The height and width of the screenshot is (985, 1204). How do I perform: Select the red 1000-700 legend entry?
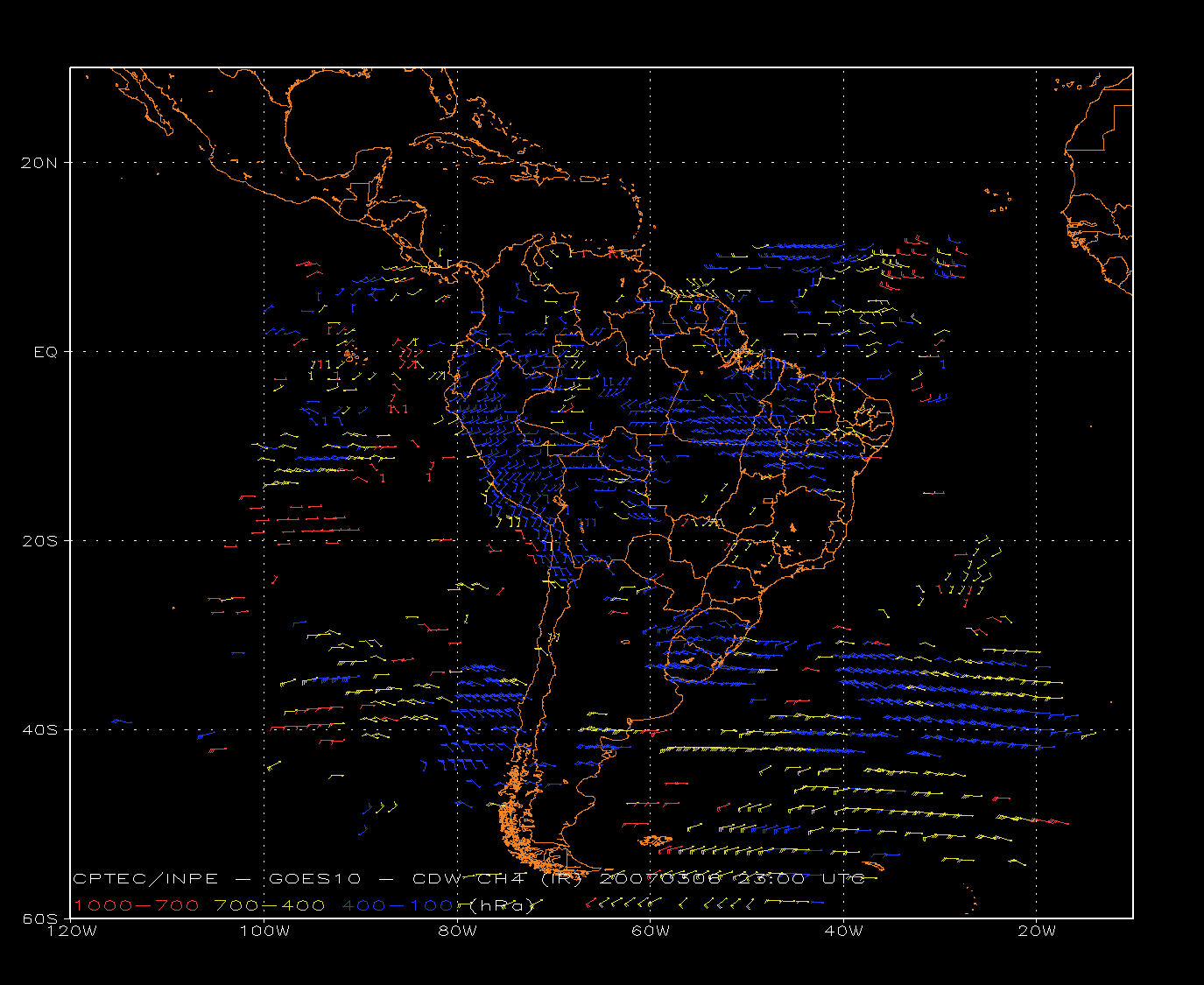tap(136, 905)
